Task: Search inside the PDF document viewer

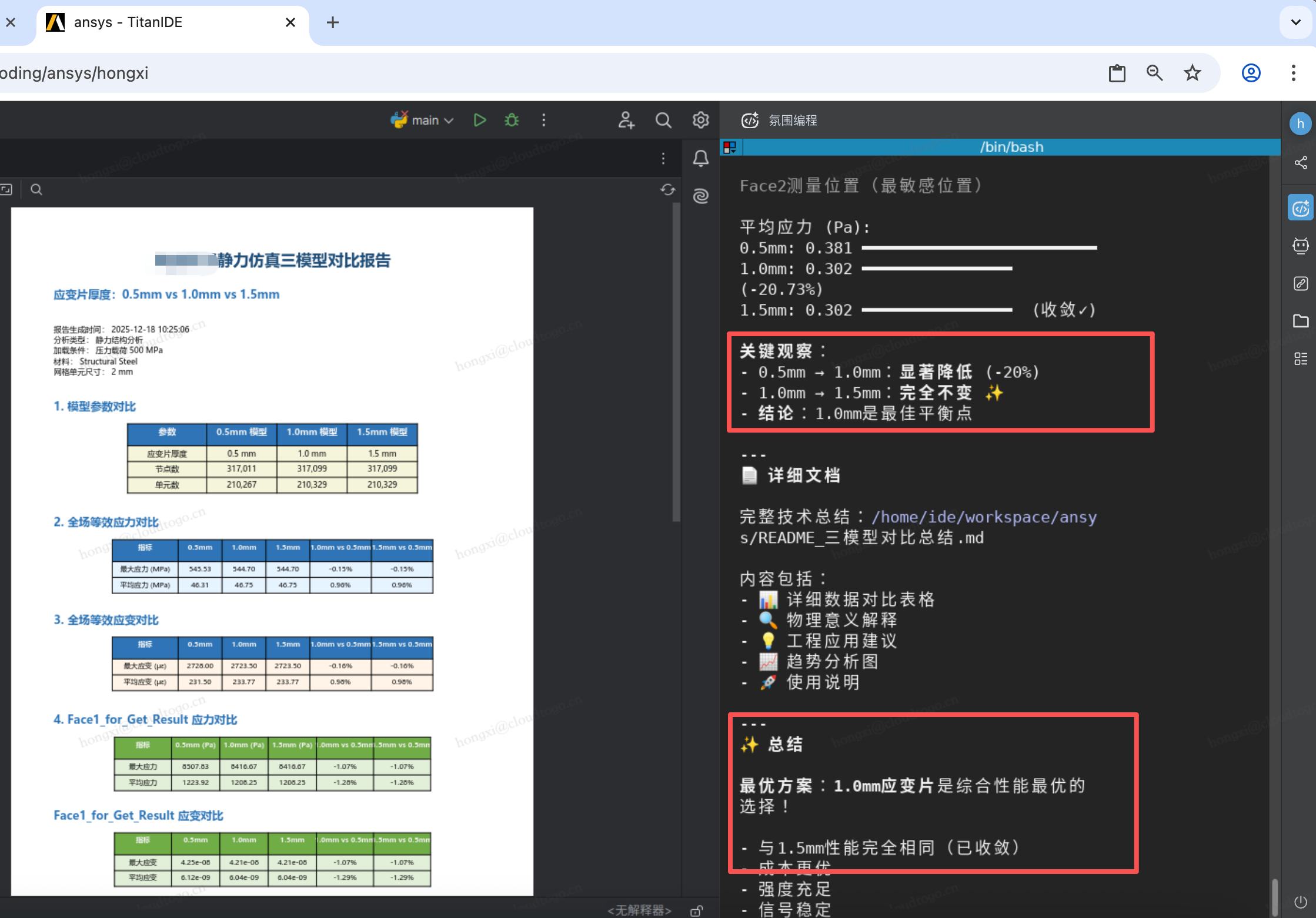Action: click(36, 190)
